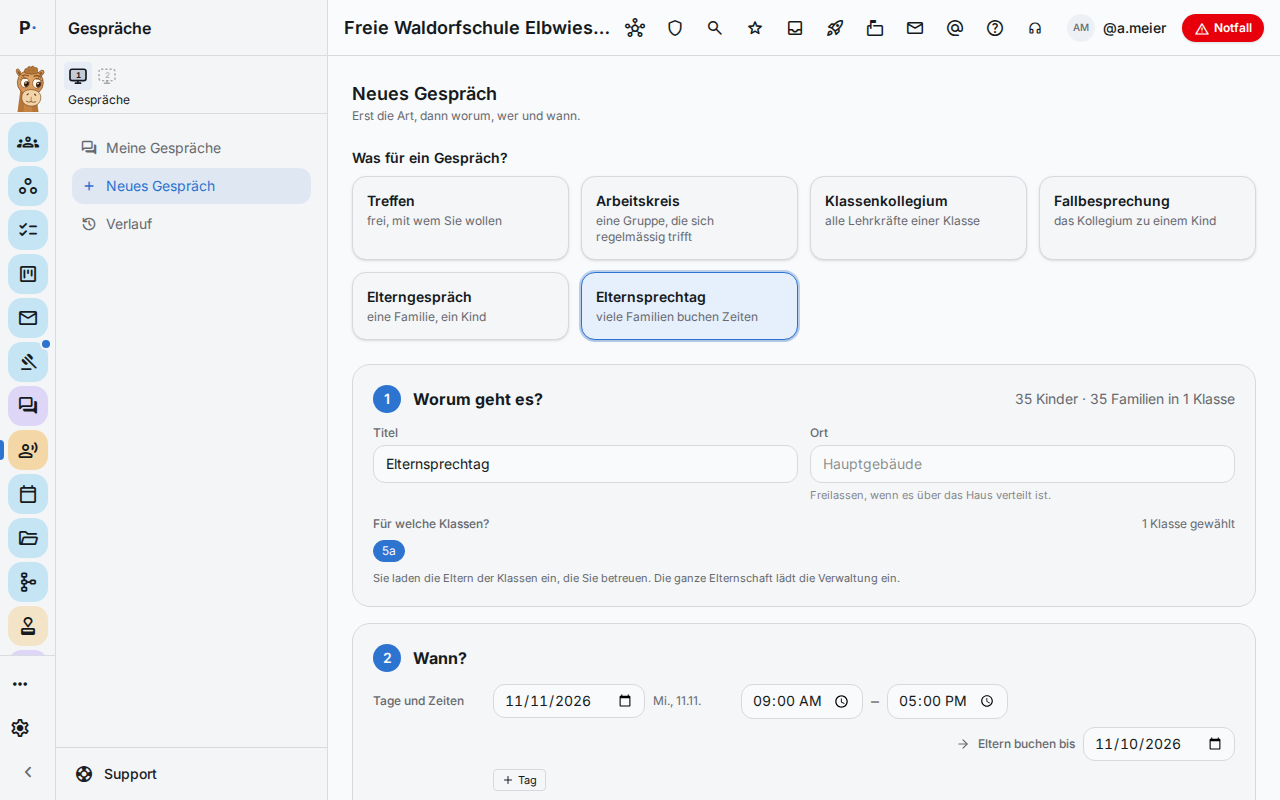Select the Arbeitskreis conversation type
The height and width of the screenshot is (800, 1280).
click(x=689, y=218)
